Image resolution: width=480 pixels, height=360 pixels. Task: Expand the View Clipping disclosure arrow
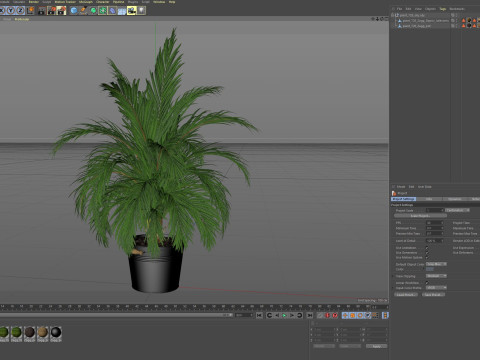(393, 276)
